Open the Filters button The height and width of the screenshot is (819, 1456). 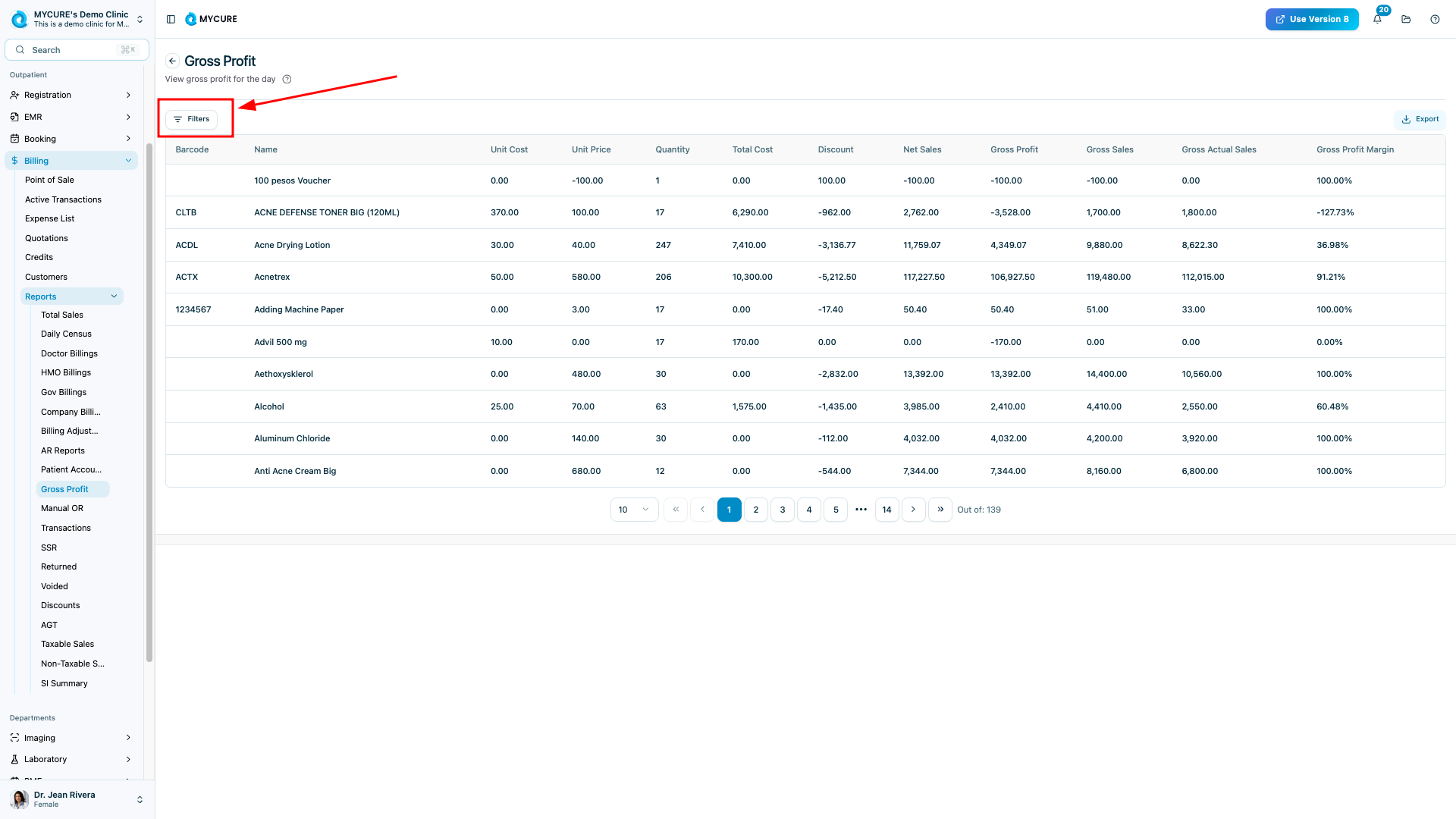[x=192, y=119]
